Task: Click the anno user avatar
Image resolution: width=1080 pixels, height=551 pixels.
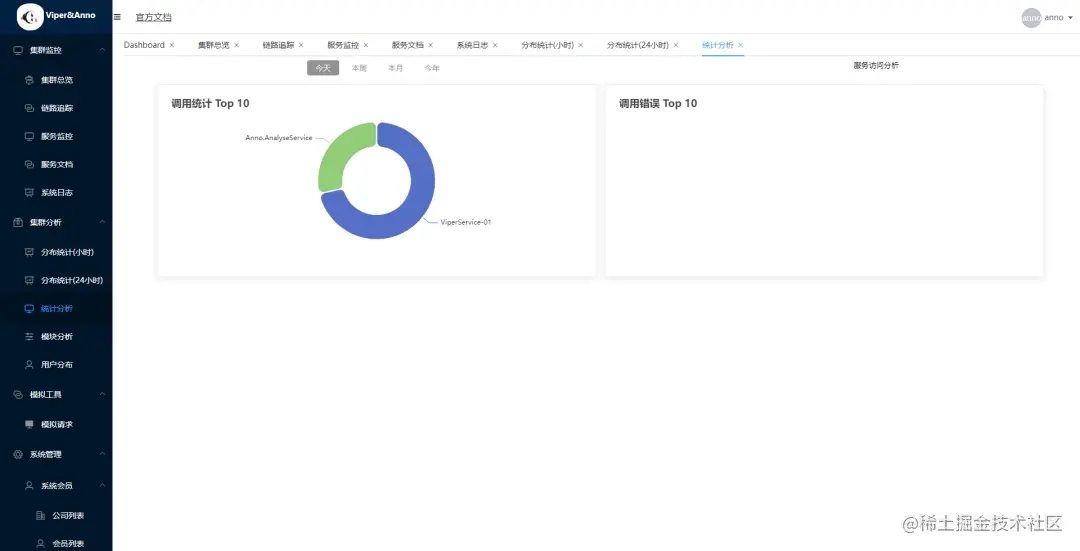Action: [x=1031, y=18]
